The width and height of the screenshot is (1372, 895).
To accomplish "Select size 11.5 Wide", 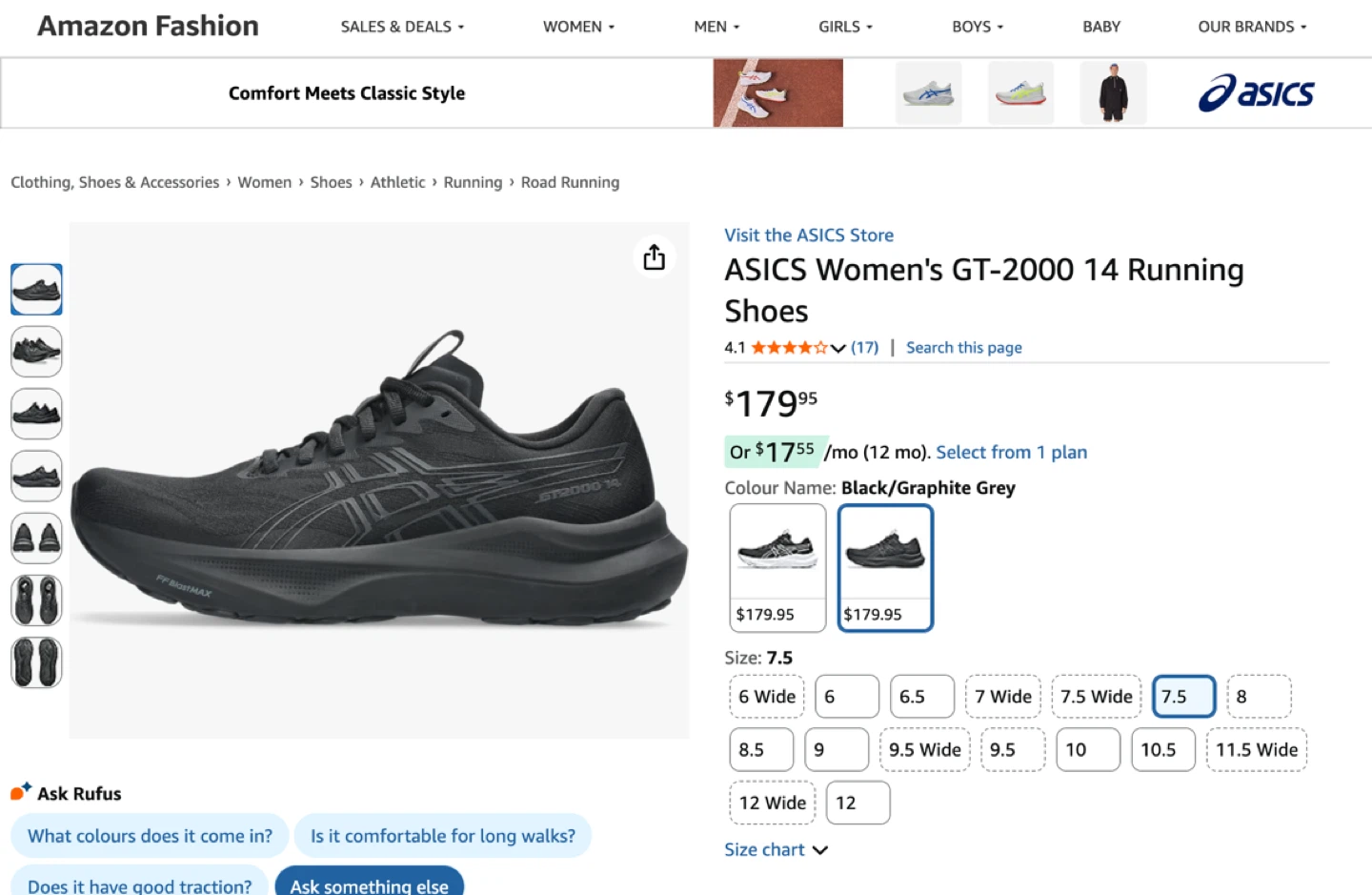I will [x=1257, y=749].
